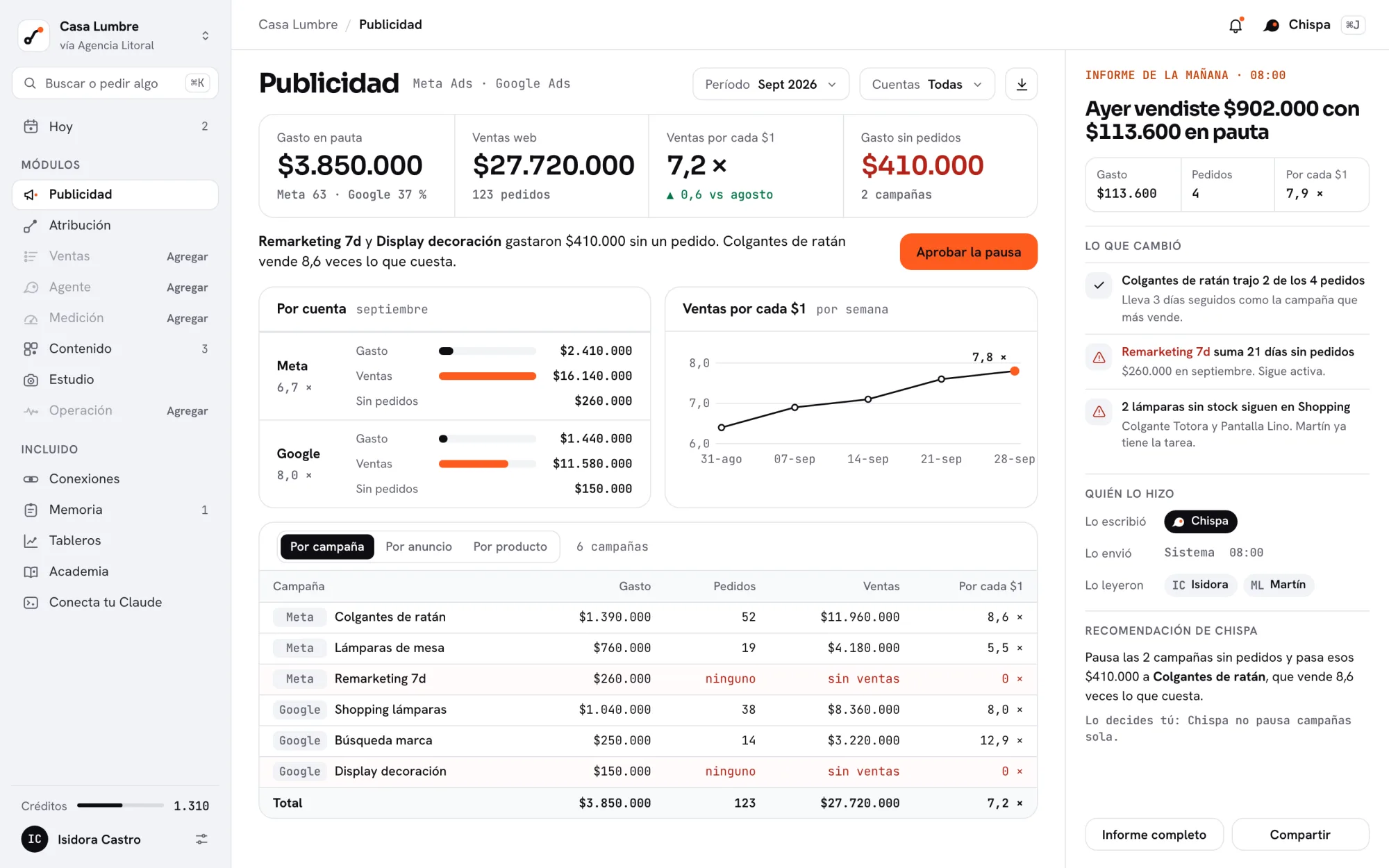Open the Cuentas Todas dropdown
The width and height of the screenshot is (1389, 868).
point(927,84)
